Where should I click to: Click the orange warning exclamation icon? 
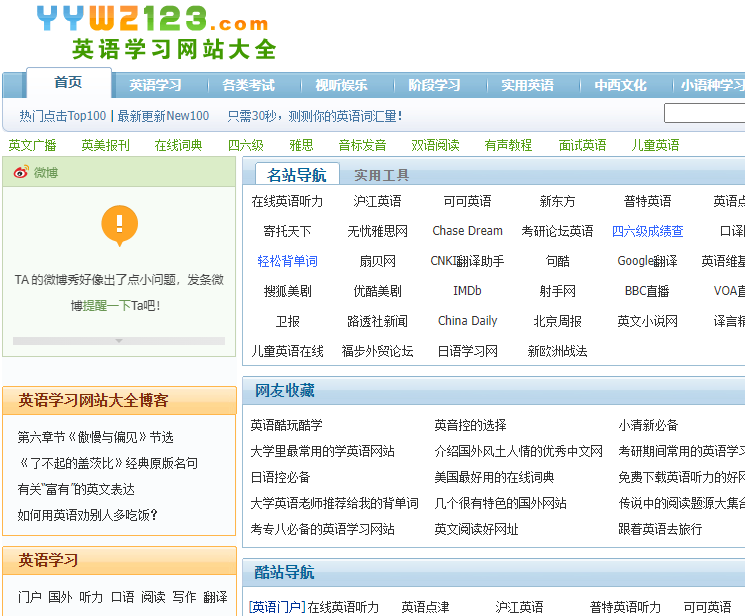(x=120, y=225)
